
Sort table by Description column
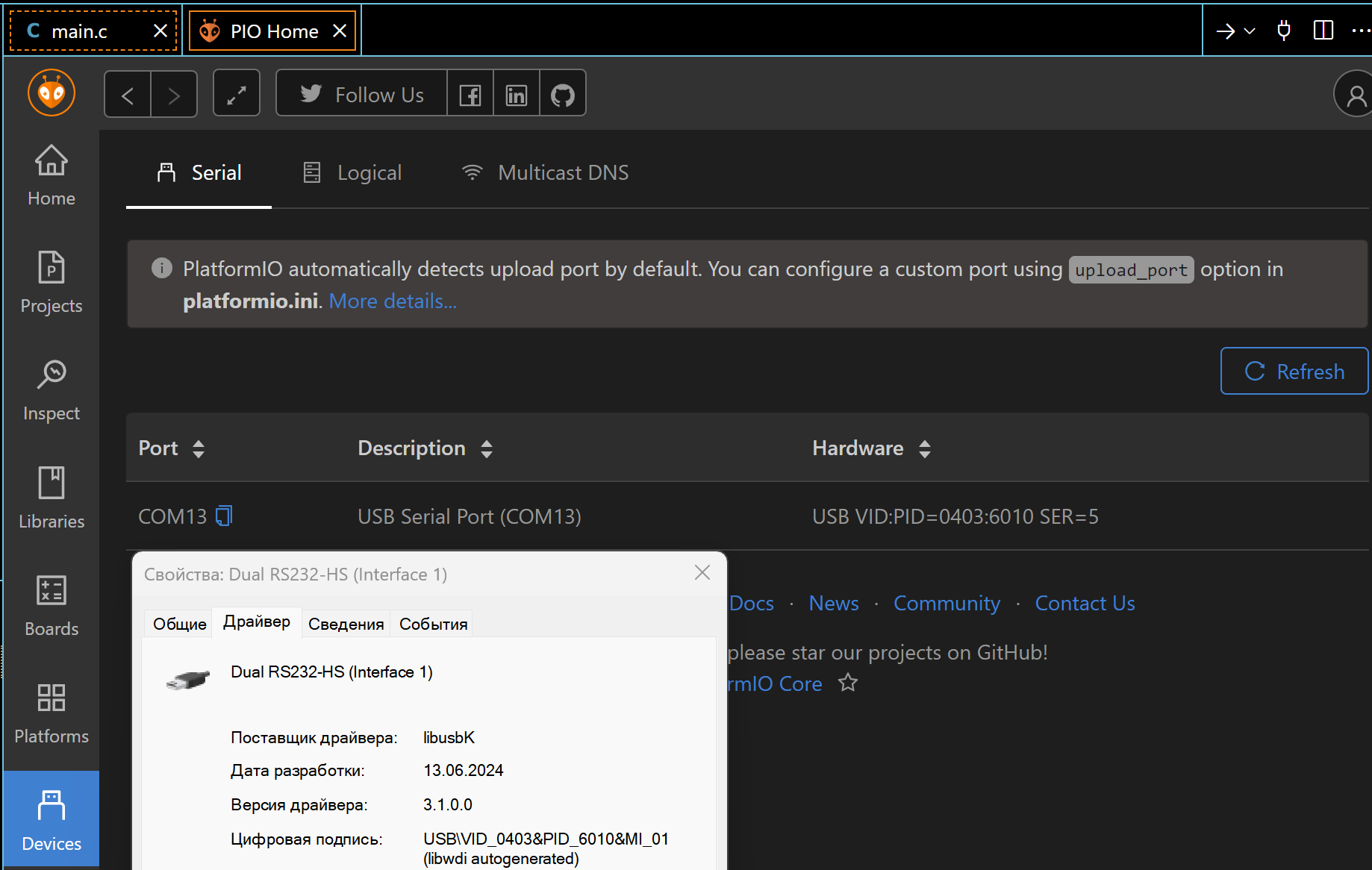[486, 448]
